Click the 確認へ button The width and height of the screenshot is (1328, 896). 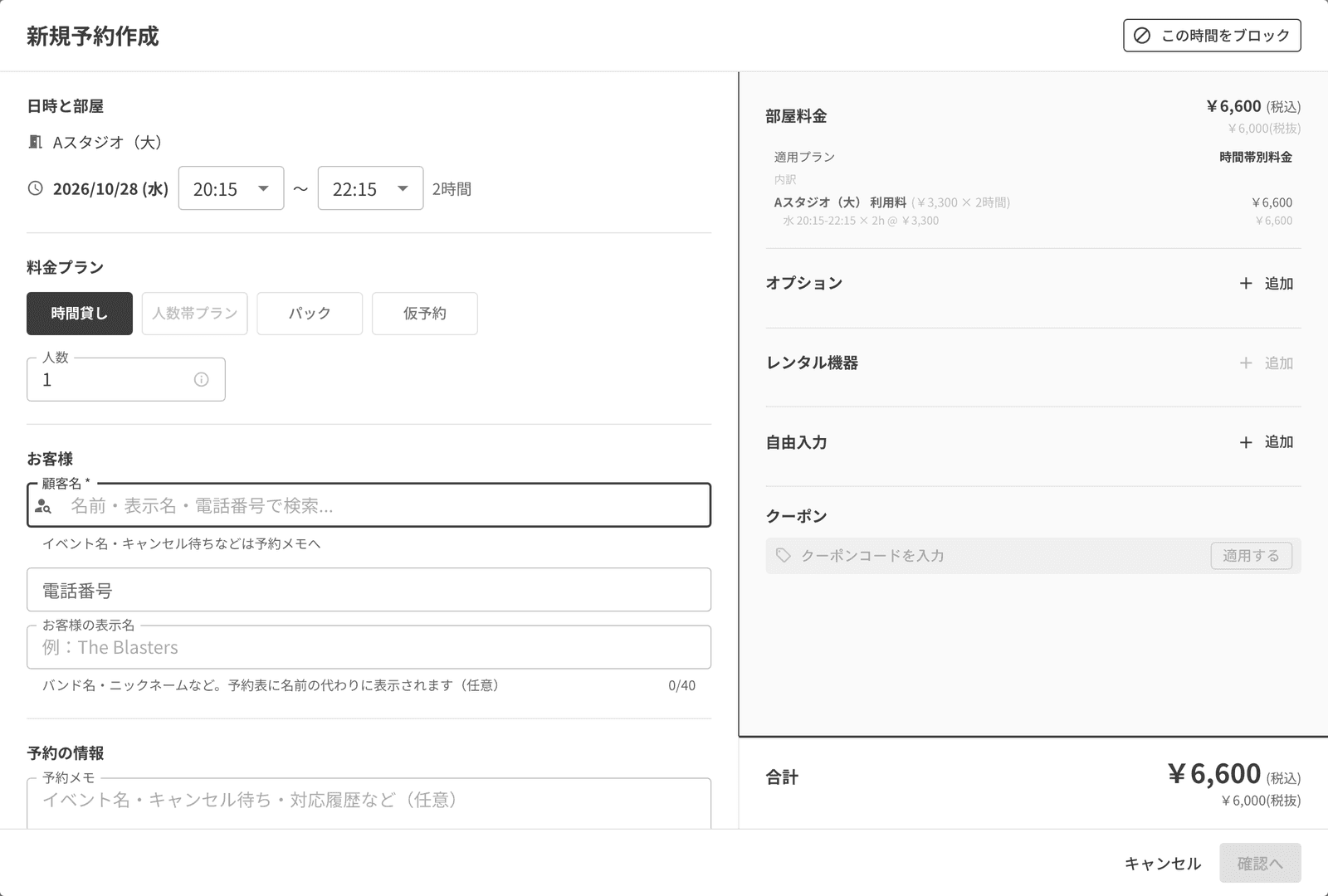(1260, 864)
